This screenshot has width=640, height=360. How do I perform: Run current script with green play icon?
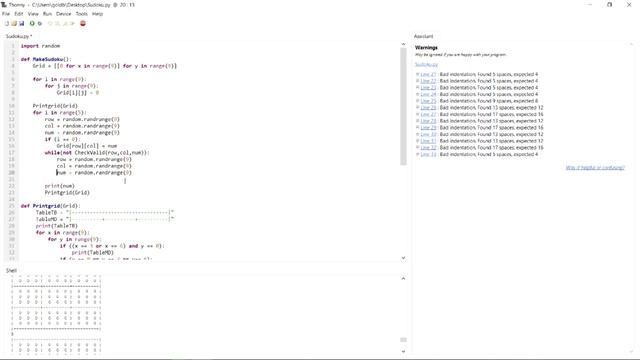click(x=32, y=24)
